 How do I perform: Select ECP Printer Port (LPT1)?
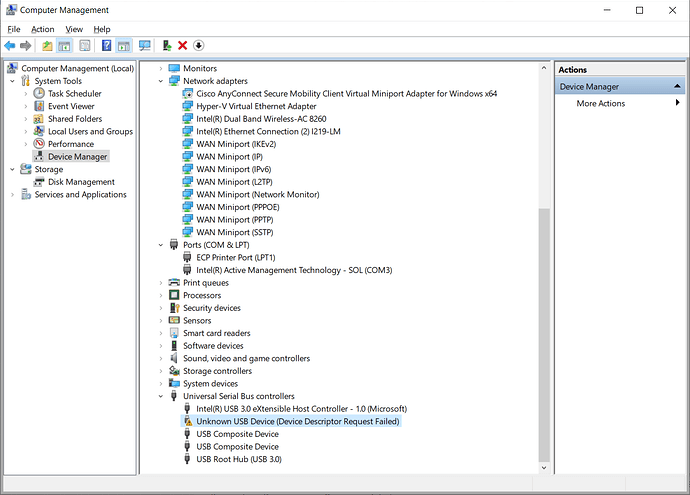coord(235,257)
